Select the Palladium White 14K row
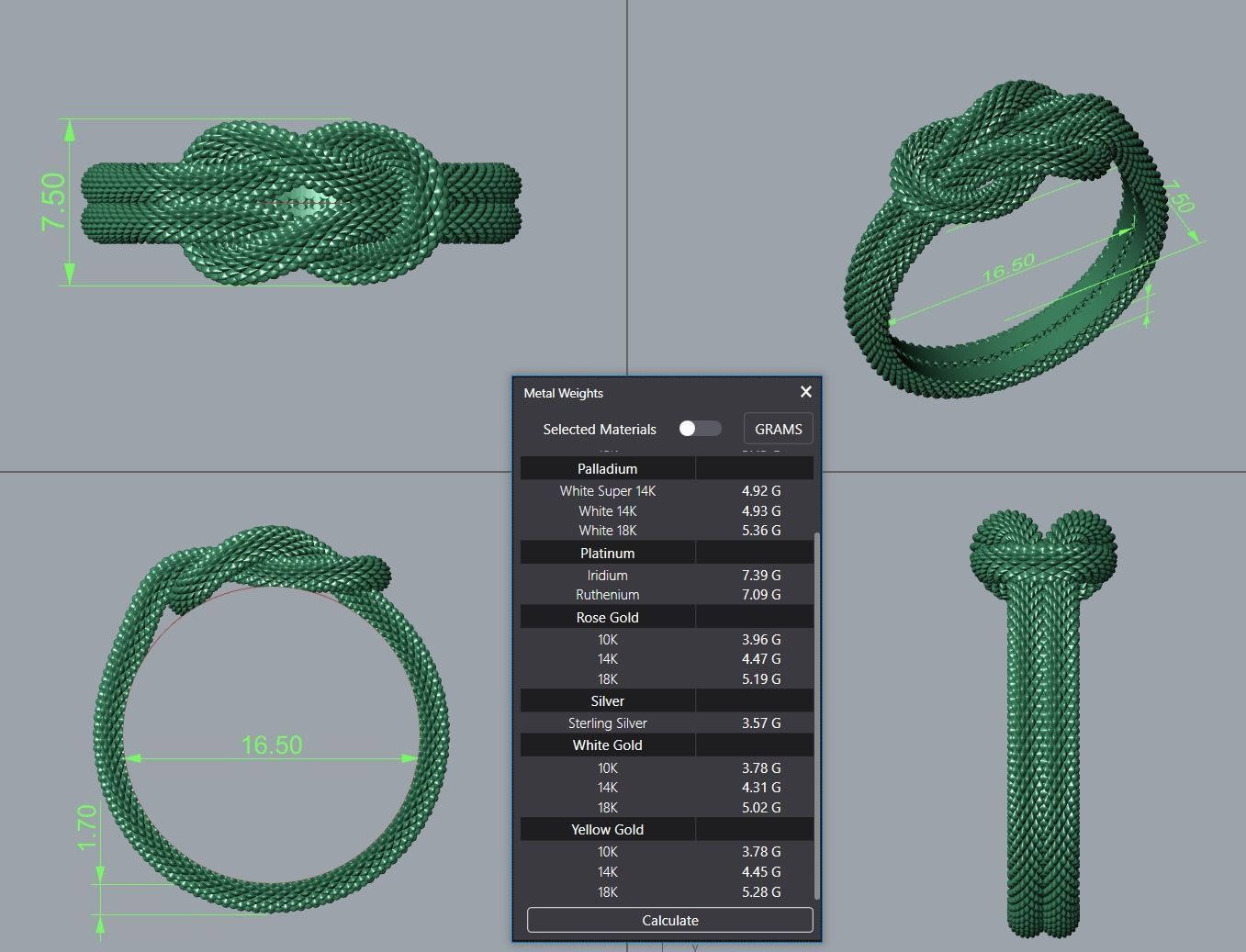Image resolution: width=1246 pixels, height=952 pixels. pyautogui.click(x=667, y=510)
